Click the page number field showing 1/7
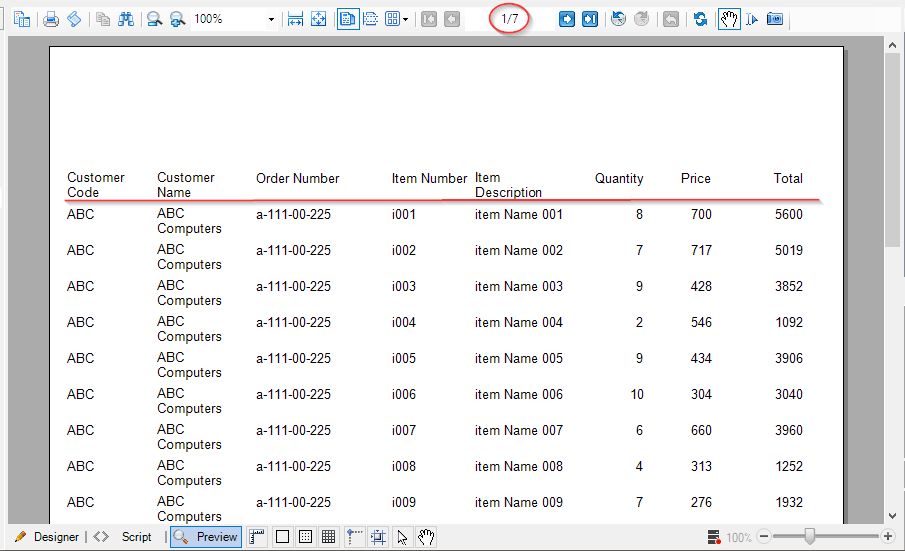The height and width of the screenshot is (551, 905). 510,19
